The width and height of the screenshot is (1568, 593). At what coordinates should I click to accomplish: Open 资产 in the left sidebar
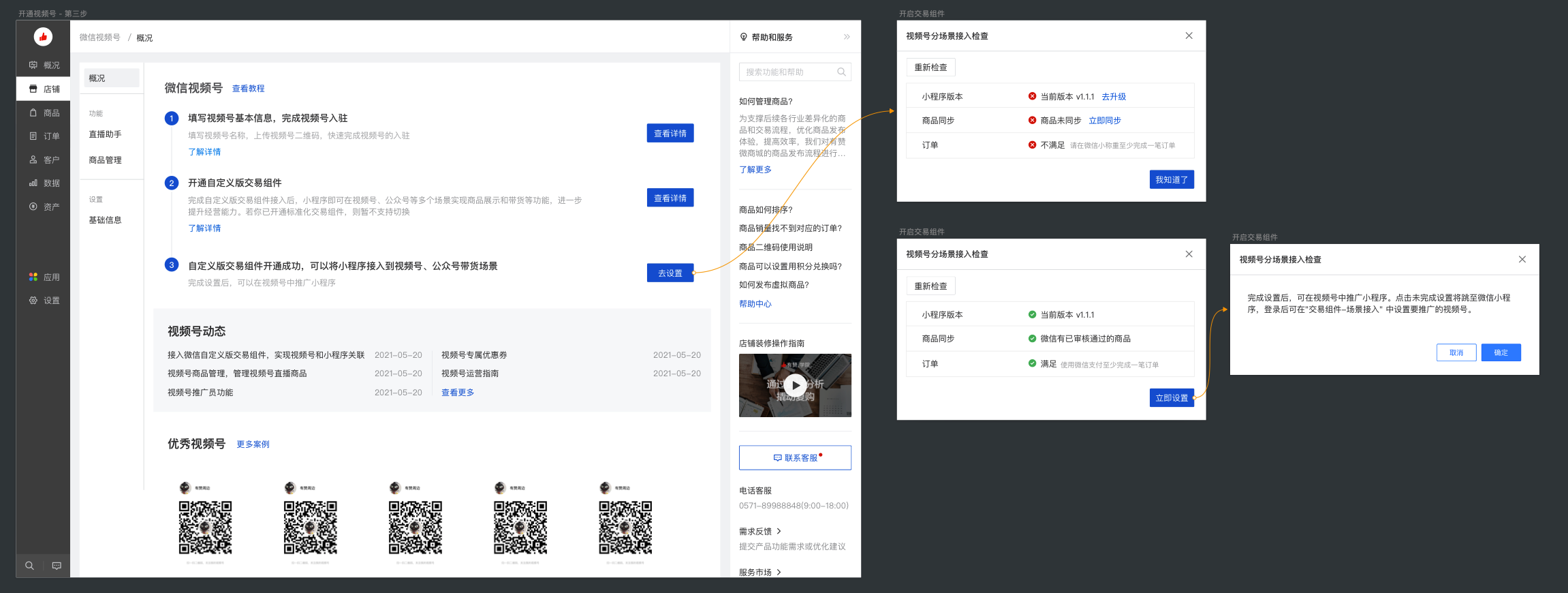[x=44, y=207]
